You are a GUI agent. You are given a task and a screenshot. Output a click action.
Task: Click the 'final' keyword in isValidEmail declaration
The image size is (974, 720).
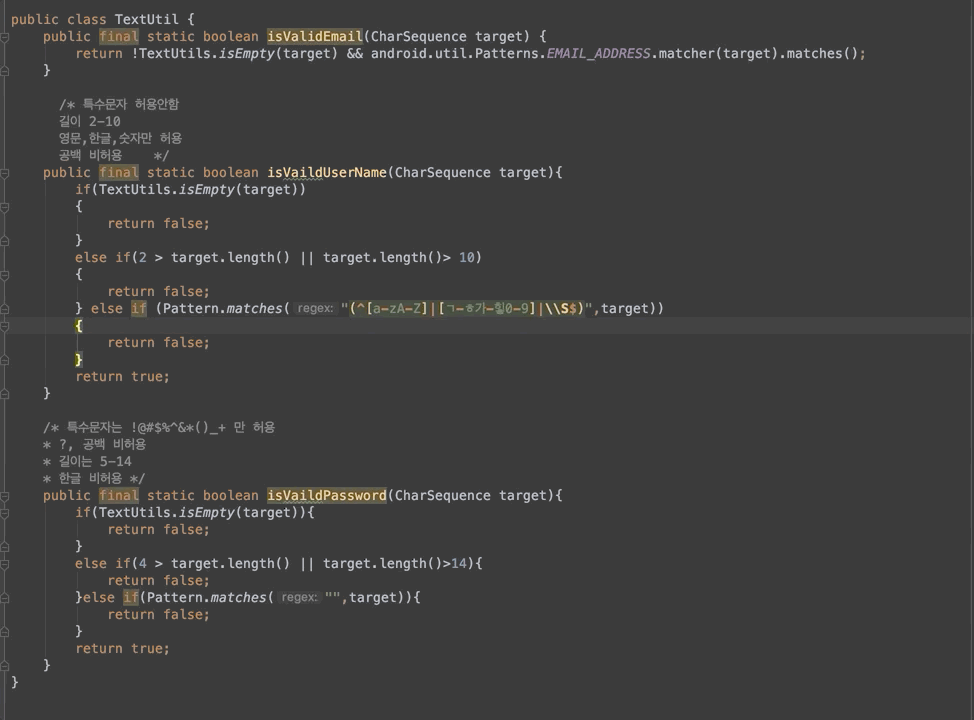click(x=119, y=37)
